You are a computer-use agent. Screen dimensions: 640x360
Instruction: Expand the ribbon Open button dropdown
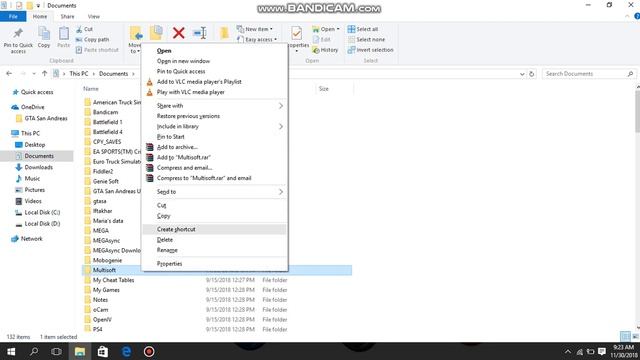point(338,29)
